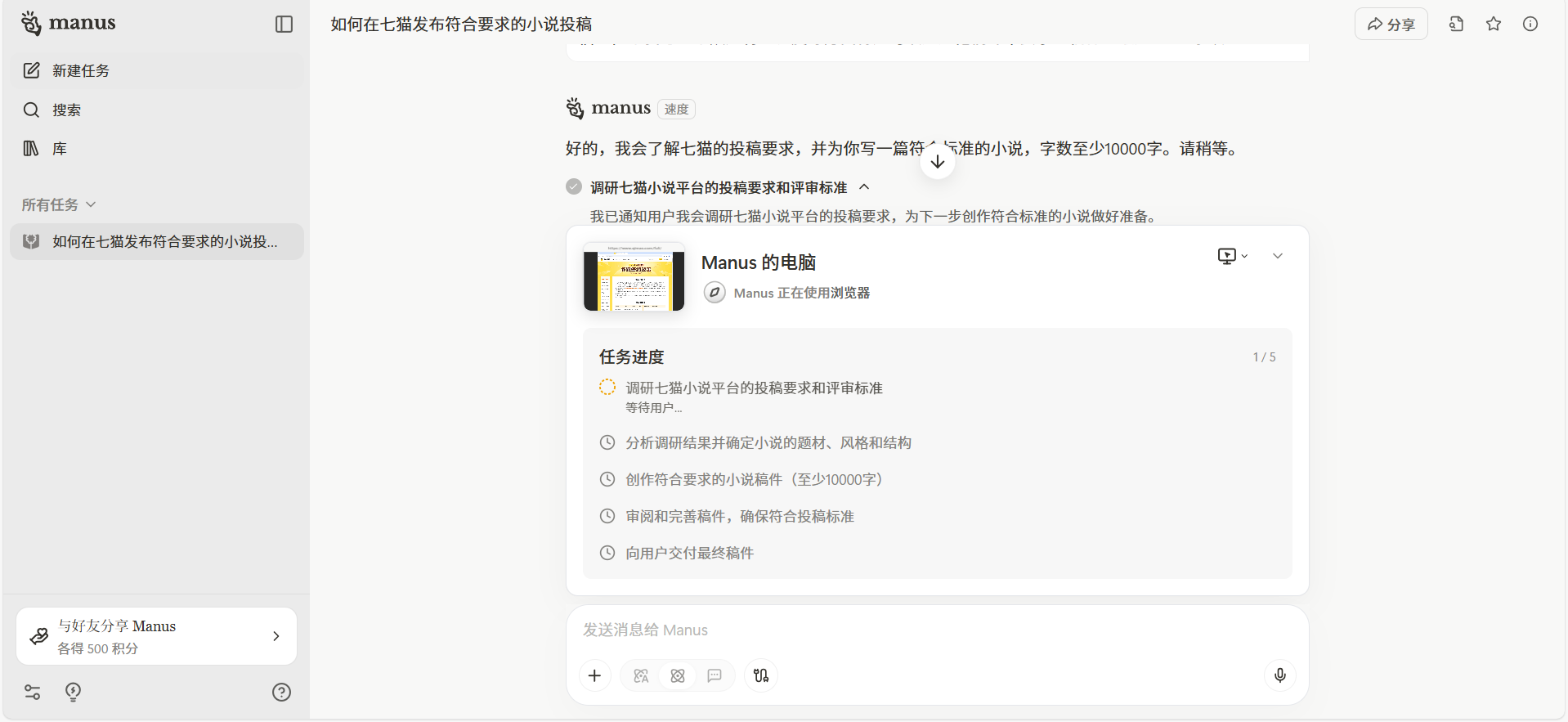Click the plus attachment button
This screenshot has height=722, width=1568.
click(594, 675)
